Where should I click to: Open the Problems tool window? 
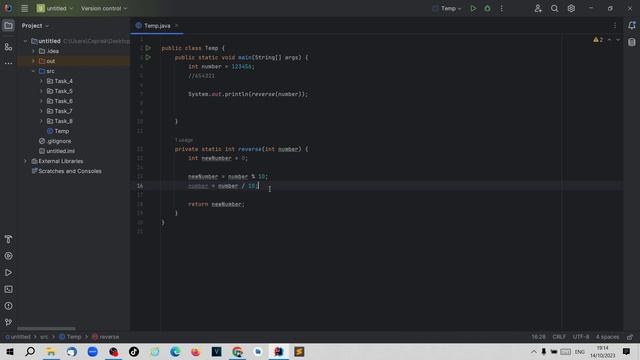(x=8, y=306)
